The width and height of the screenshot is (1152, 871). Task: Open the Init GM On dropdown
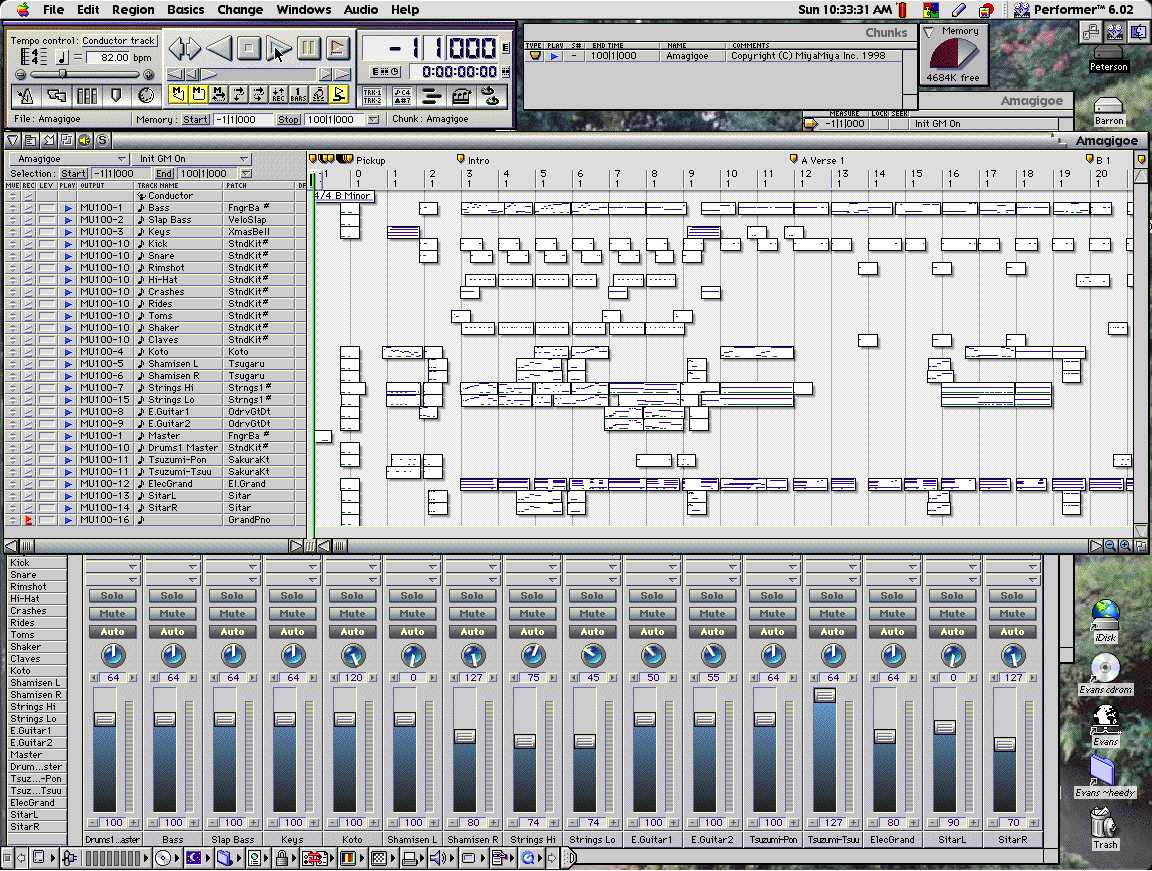[x=192, y=159]
